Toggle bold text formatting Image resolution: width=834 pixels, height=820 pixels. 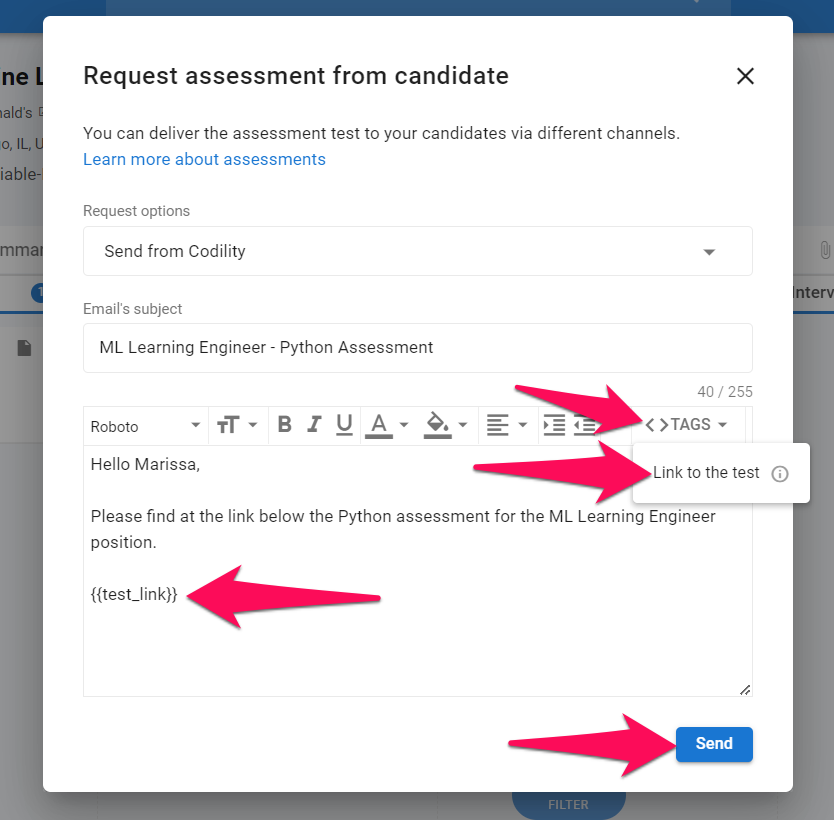[x=285, y=425]
